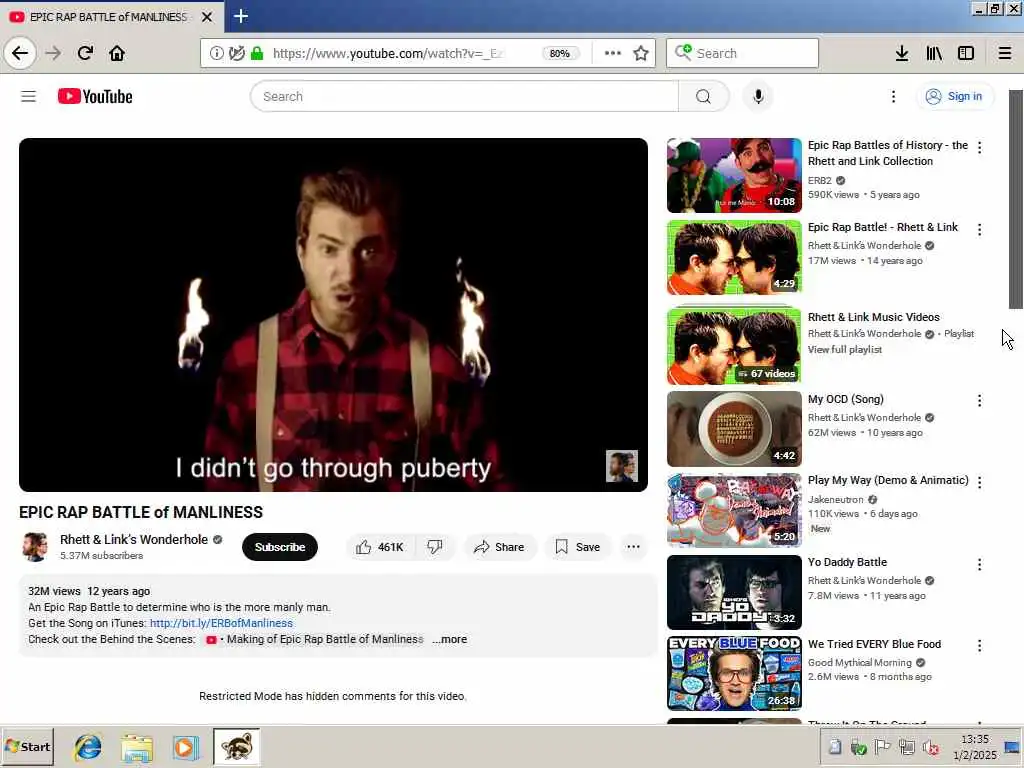
Task: Show site information icon in address bar
Action: pos(216,53)
